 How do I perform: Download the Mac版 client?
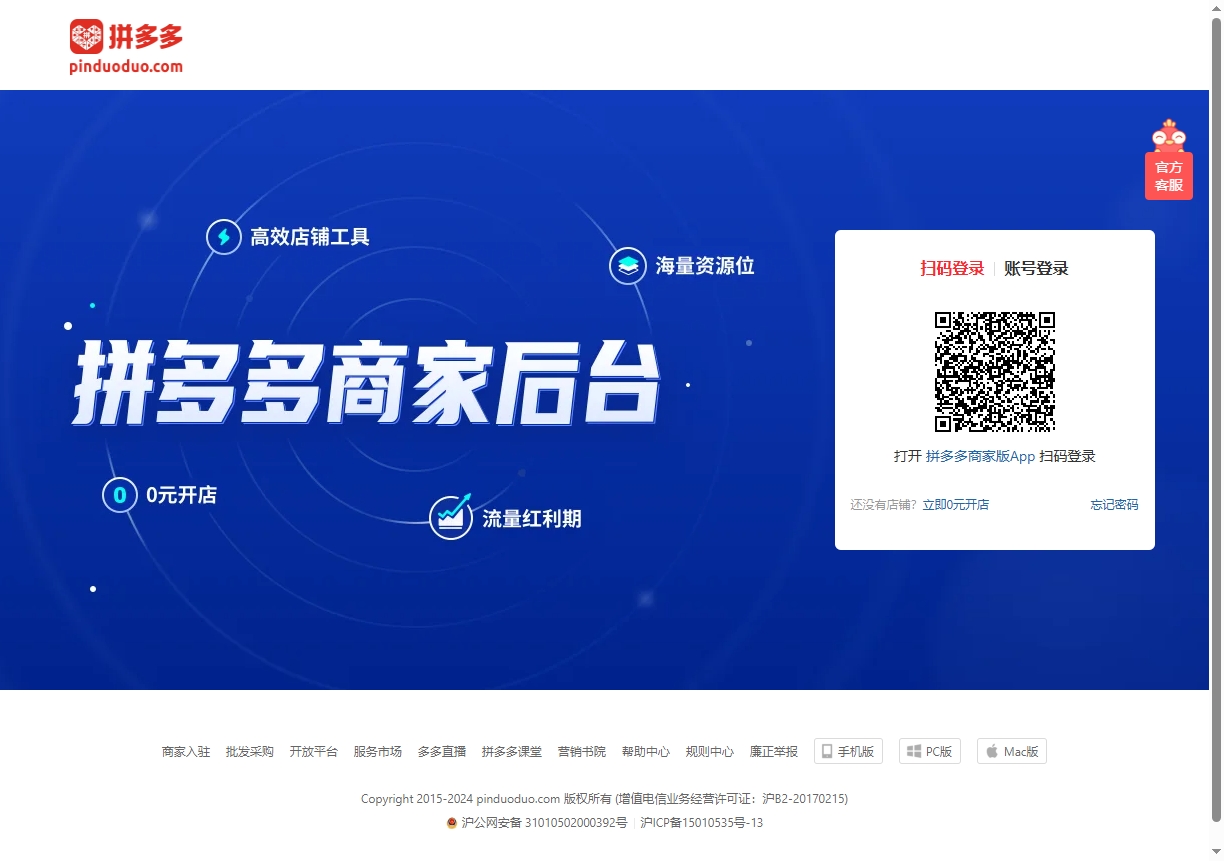click(x=1012, y=751)
